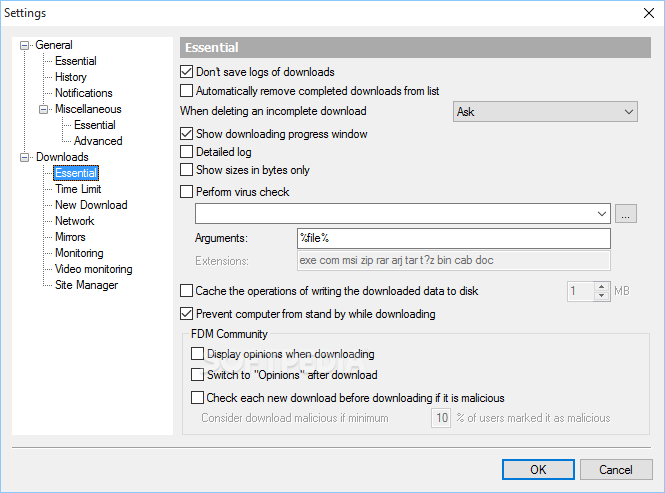Click the Cancel button
Viewport: 665px width, 493px height.
click(x=616, y=470)
